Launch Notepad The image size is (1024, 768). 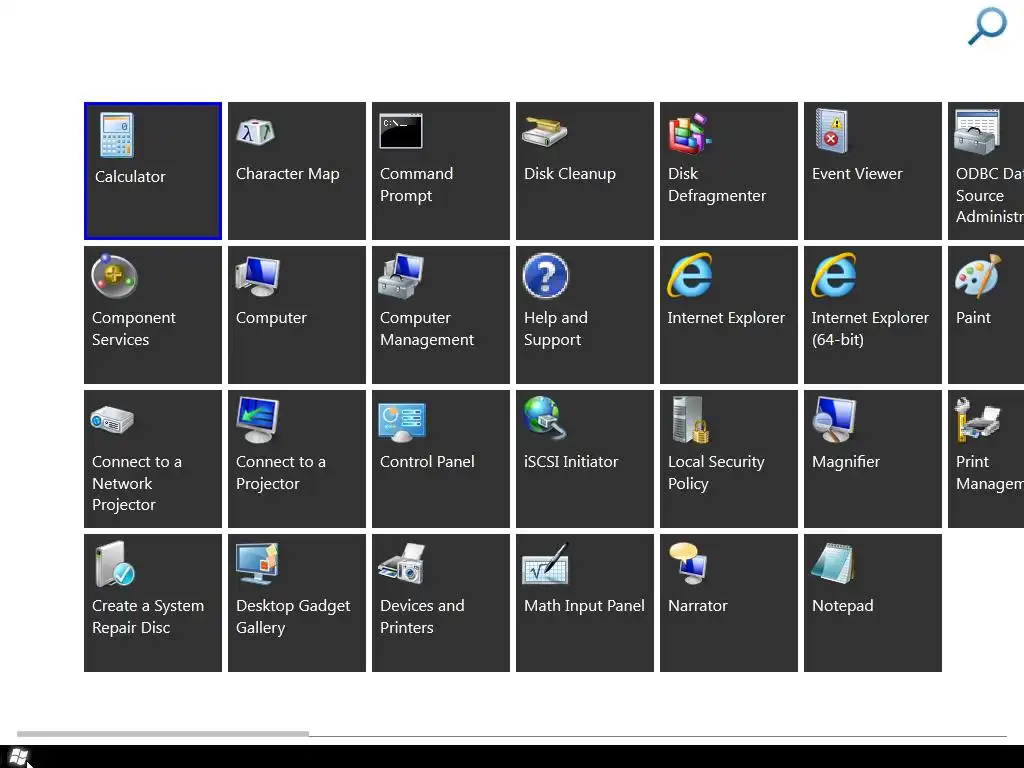pos(873,603)
